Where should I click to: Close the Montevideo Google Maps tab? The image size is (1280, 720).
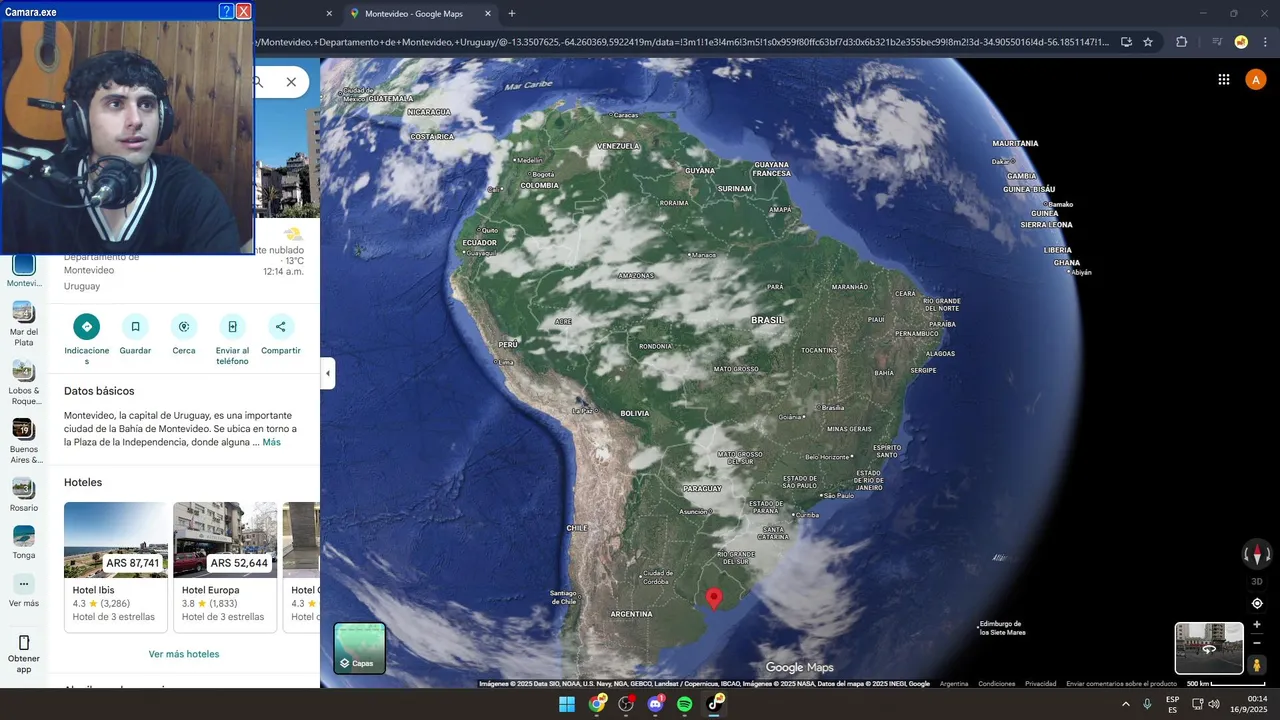click(488, 14)
